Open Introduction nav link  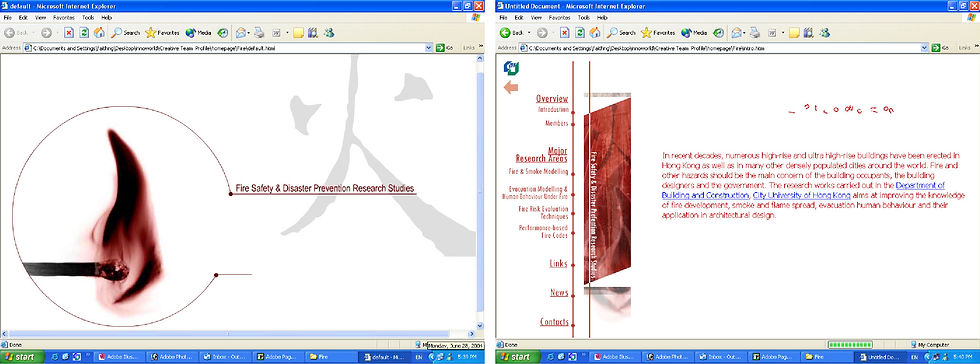(x=553, y=109)
